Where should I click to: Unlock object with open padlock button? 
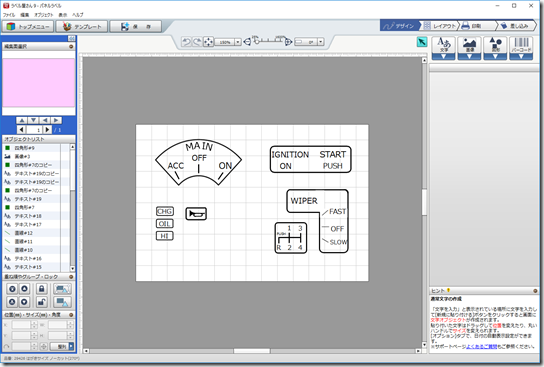[42, 302]
